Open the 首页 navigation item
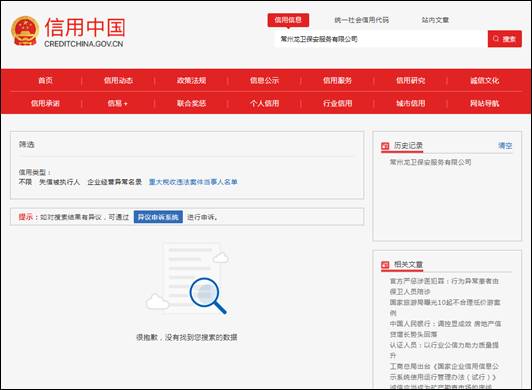The width and height of the screenshot is (532, 390). (x=45, y=80)
